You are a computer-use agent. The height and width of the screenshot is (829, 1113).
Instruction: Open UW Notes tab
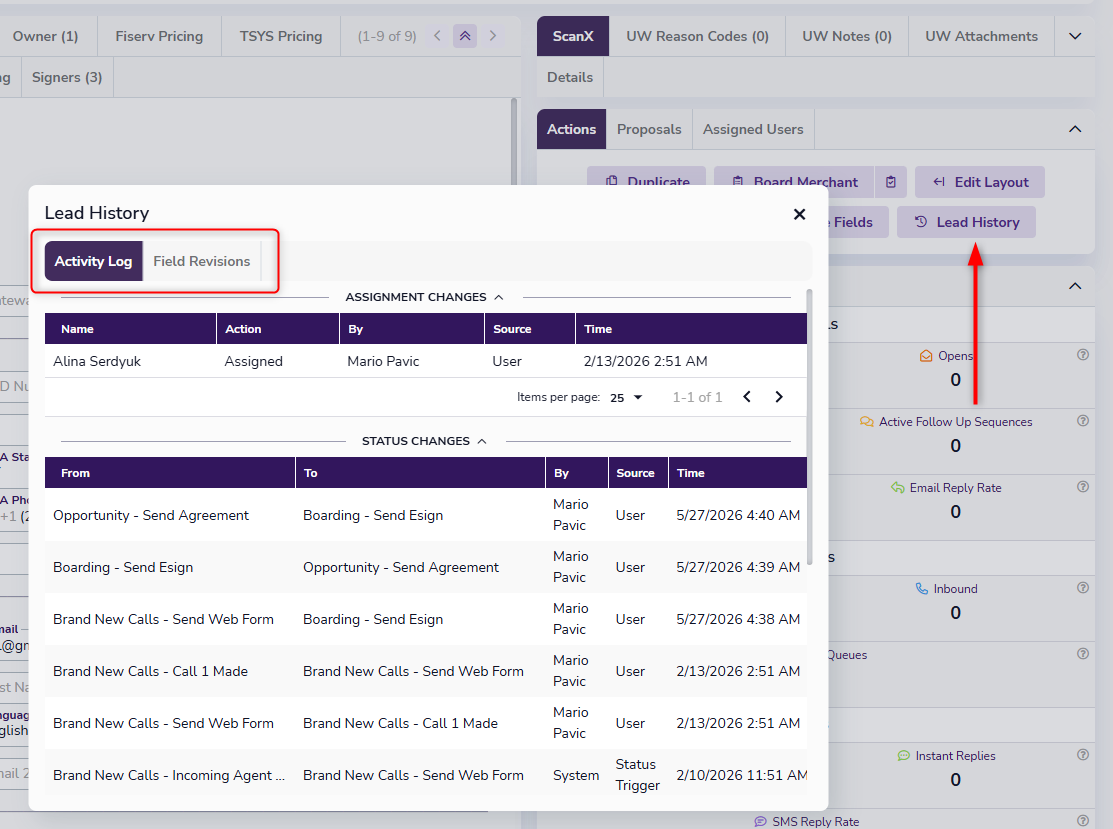pos(847,36)
